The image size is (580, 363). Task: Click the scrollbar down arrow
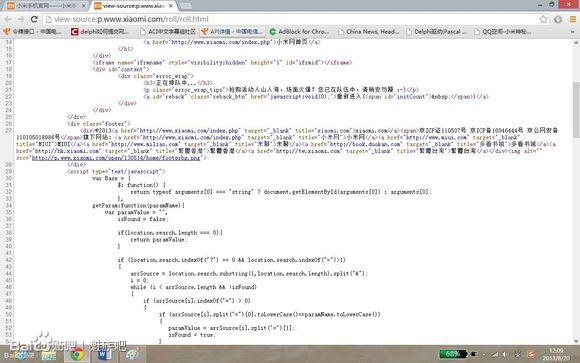point(576,341)
